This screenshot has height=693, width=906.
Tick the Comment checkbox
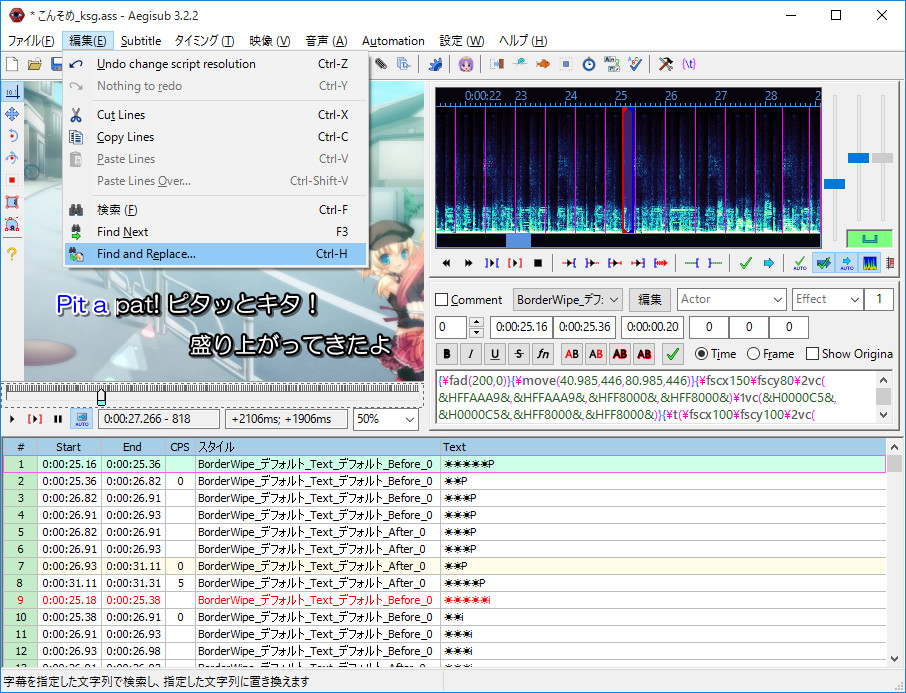tap(442, 299)
